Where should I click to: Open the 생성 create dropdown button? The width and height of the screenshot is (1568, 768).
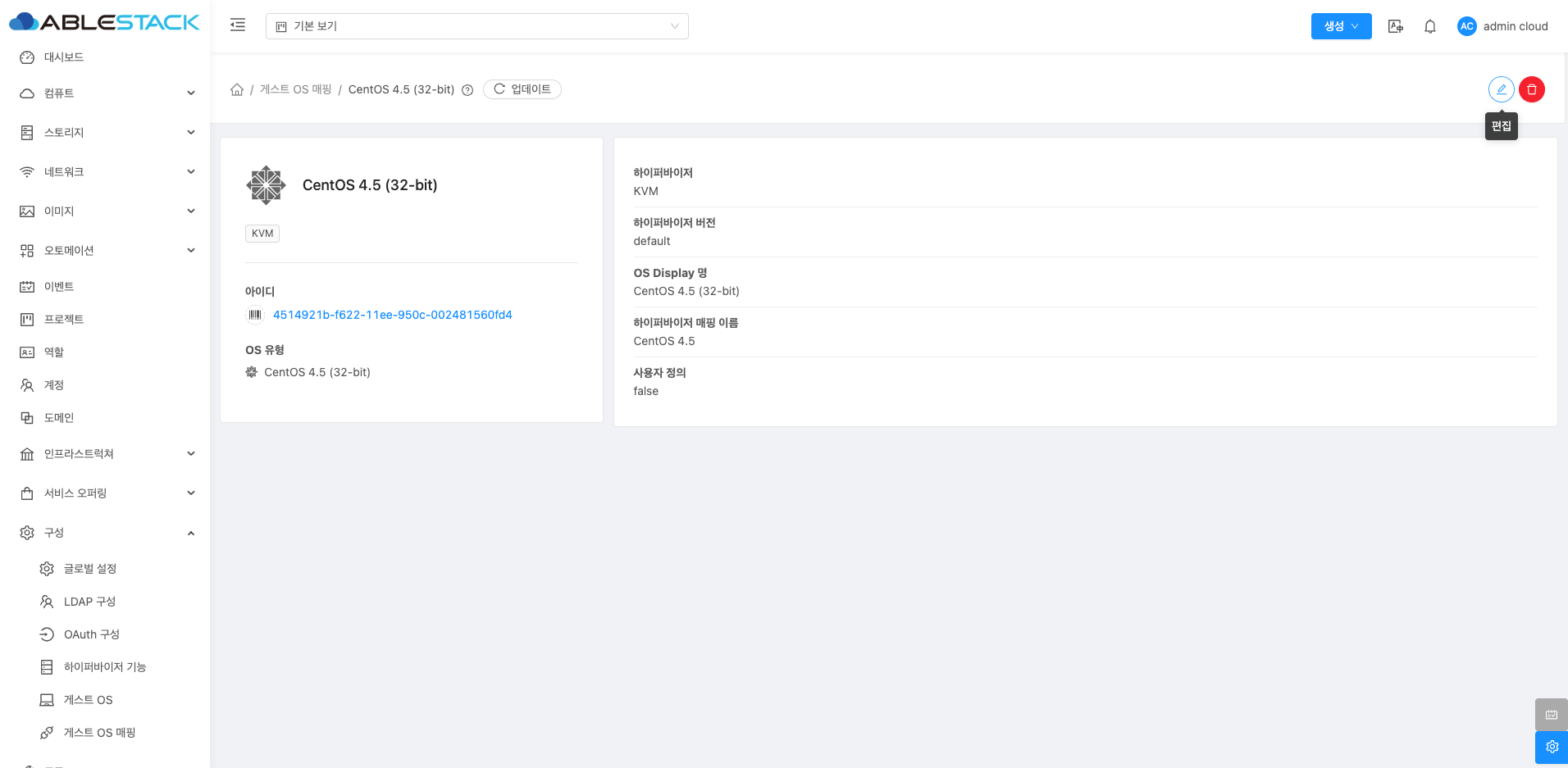pyautogui.click(x=1341, y=26)
